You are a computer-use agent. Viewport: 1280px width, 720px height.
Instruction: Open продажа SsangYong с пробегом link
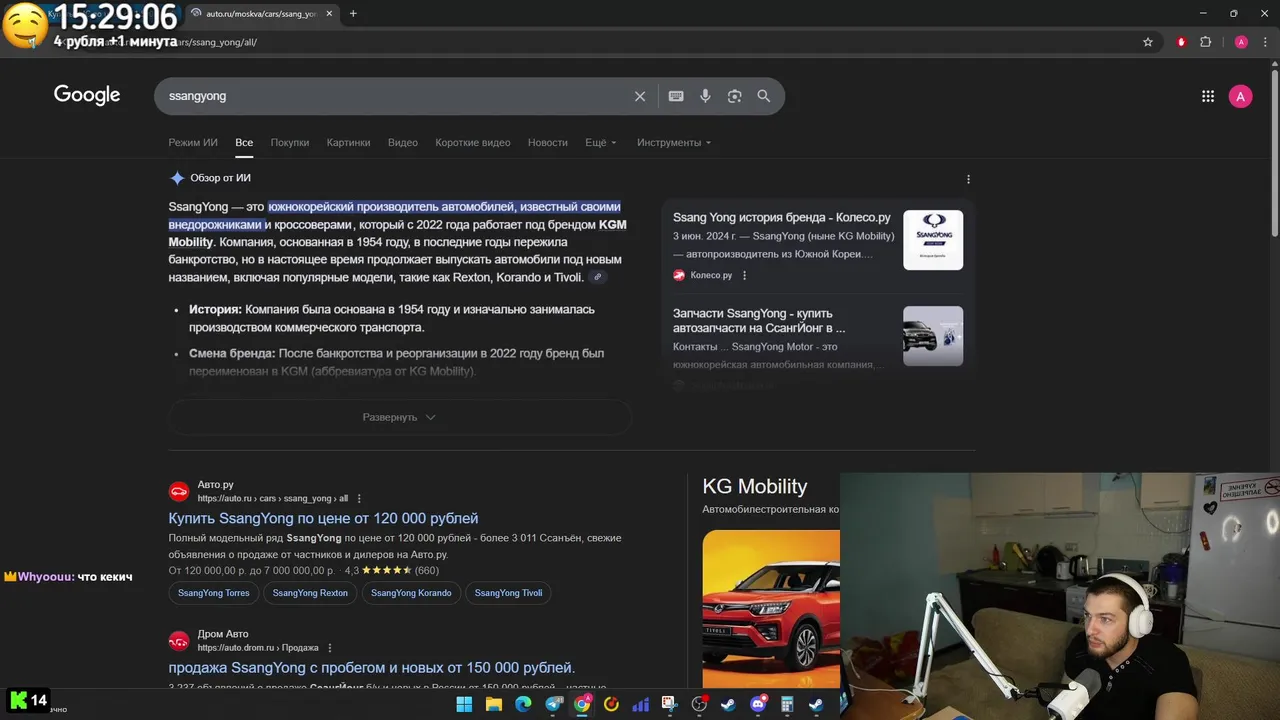click(372, 667)
